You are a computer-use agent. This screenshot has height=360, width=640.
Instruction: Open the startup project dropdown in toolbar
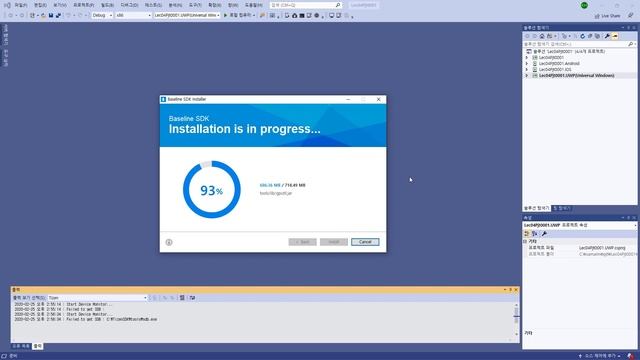coord(187,16)
